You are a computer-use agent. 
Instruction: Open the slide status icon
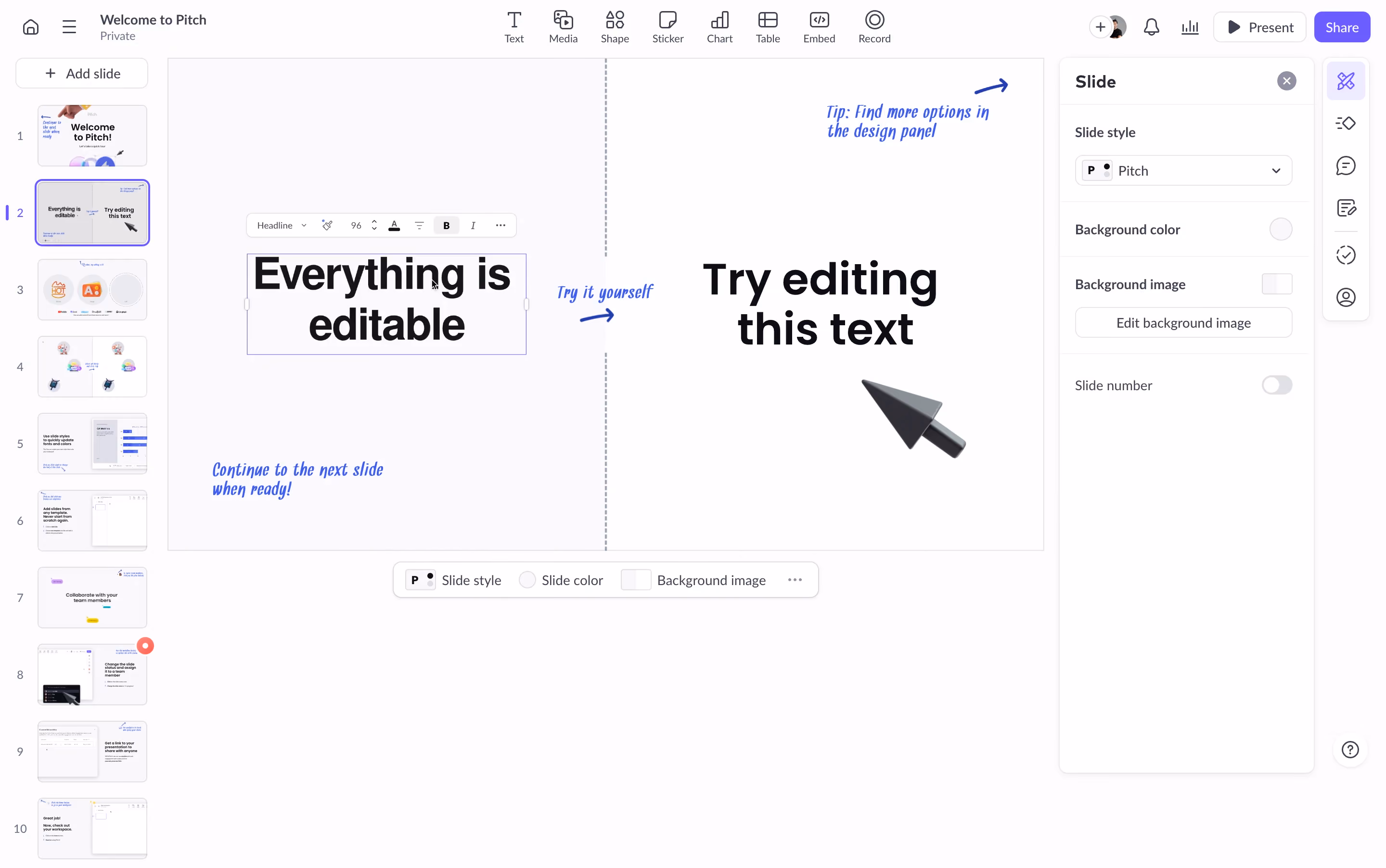(1345, 255)
